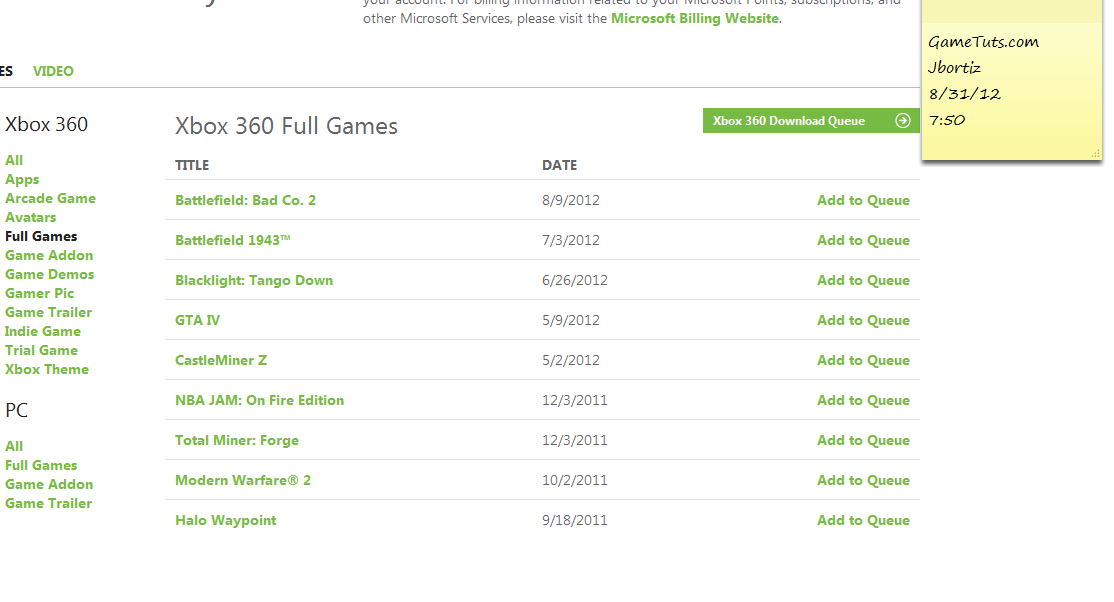The height and width of the screenshot is (602, 1114).
Task: Switch to the VIDEO tab
Action: click(53, 71)
